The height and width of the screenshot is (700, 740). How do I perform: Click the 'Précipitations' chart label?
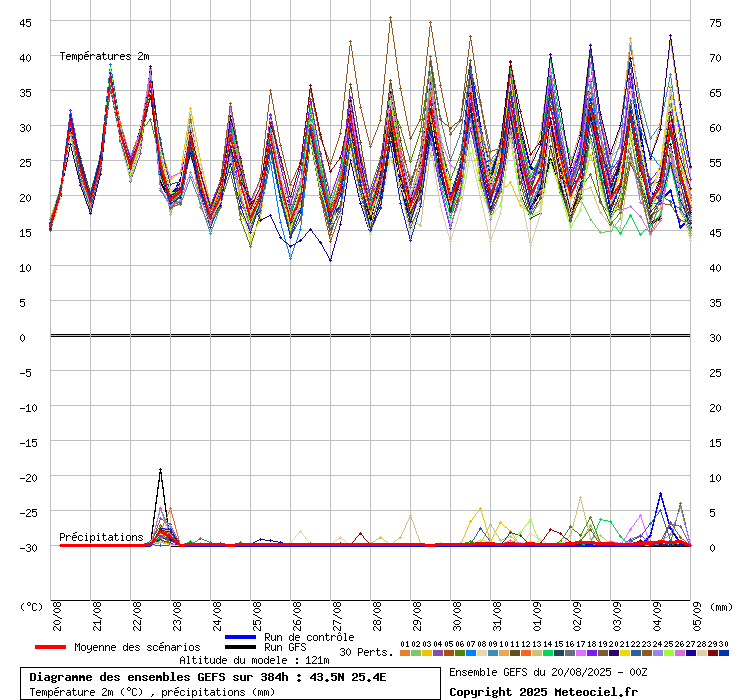tap(101, 537)
